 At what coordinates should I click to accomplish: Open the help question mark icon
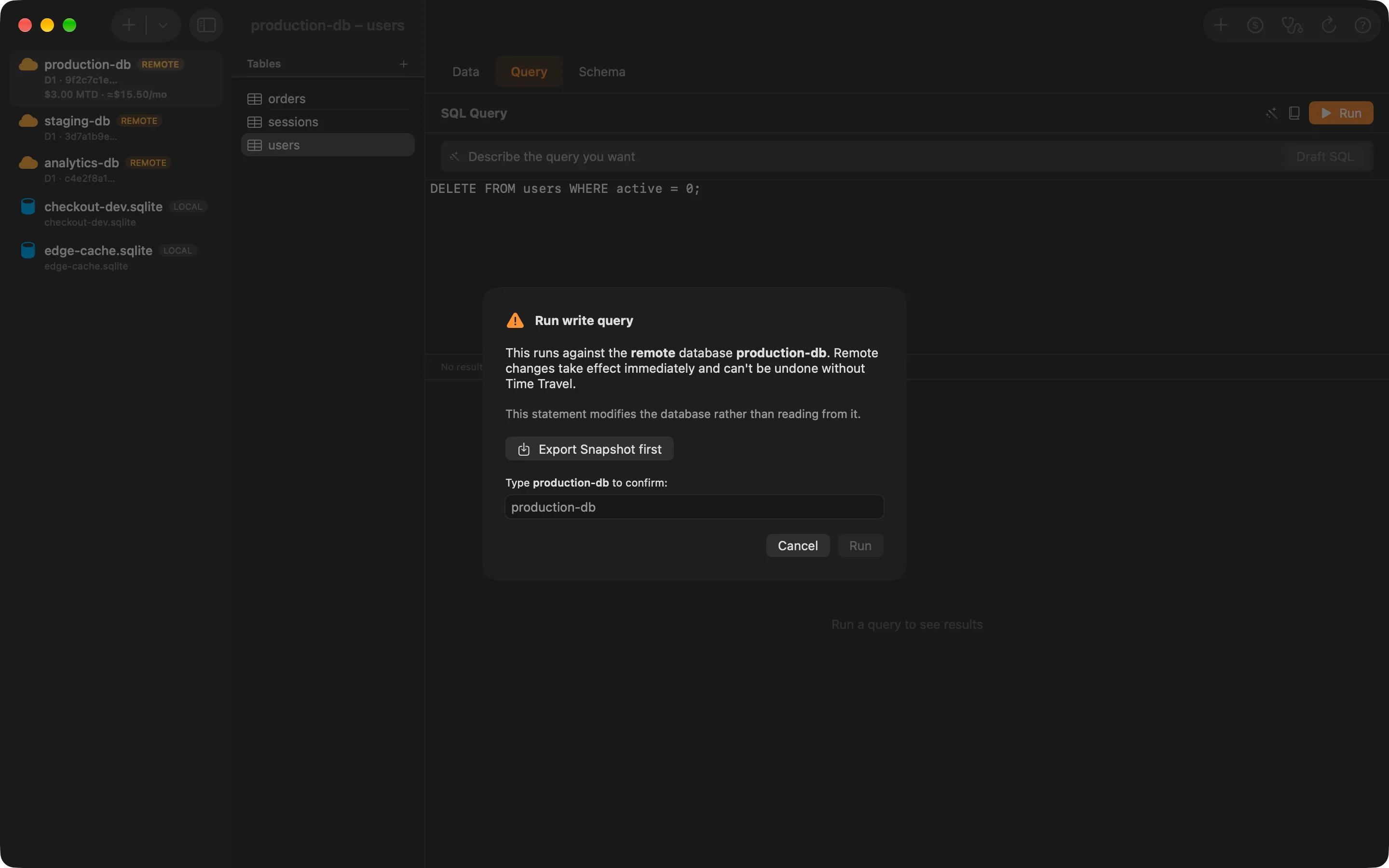tap(1362, 25)
